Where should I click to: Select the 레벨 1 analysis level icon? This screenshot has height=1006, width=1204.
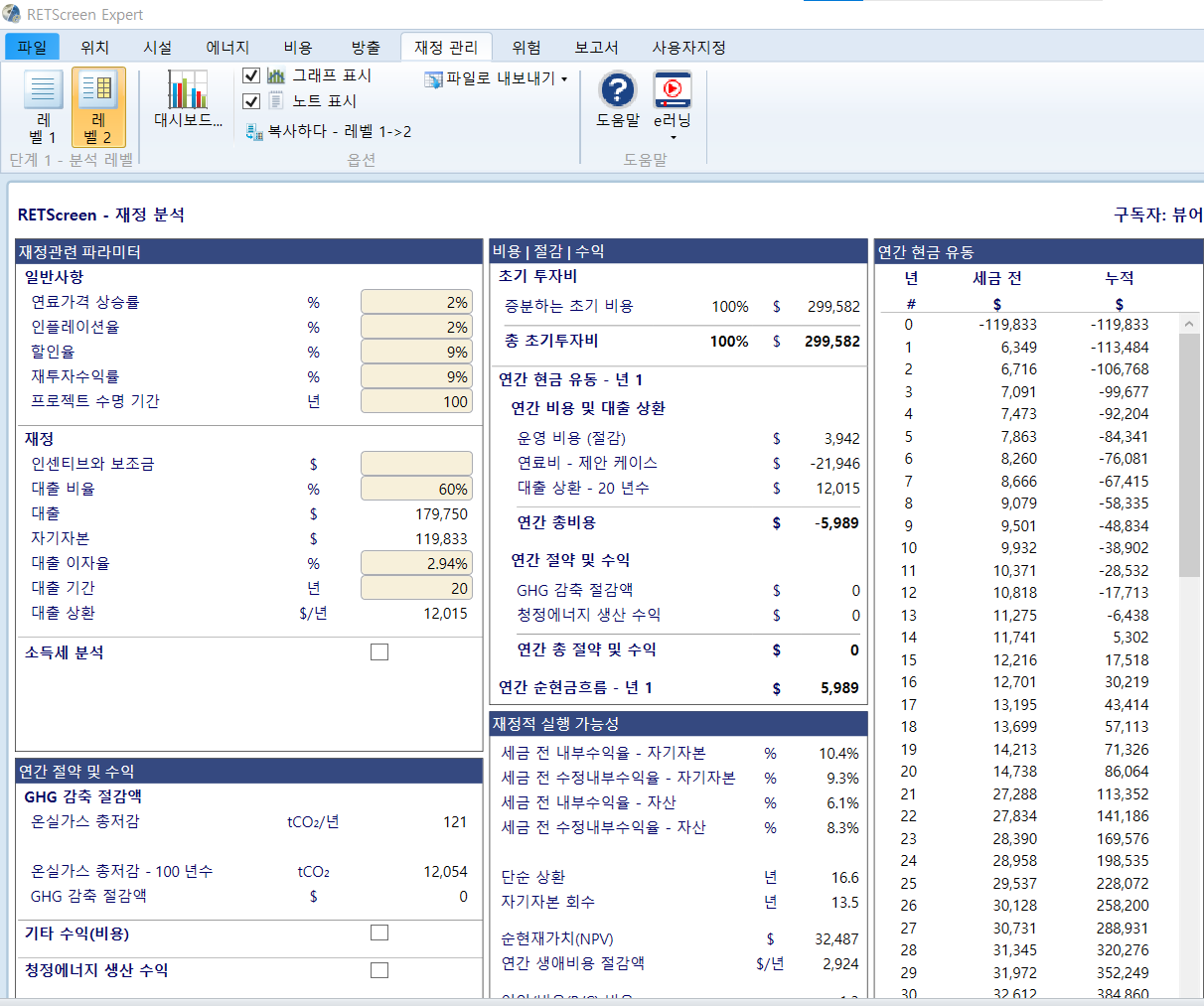tap(43, 91)
